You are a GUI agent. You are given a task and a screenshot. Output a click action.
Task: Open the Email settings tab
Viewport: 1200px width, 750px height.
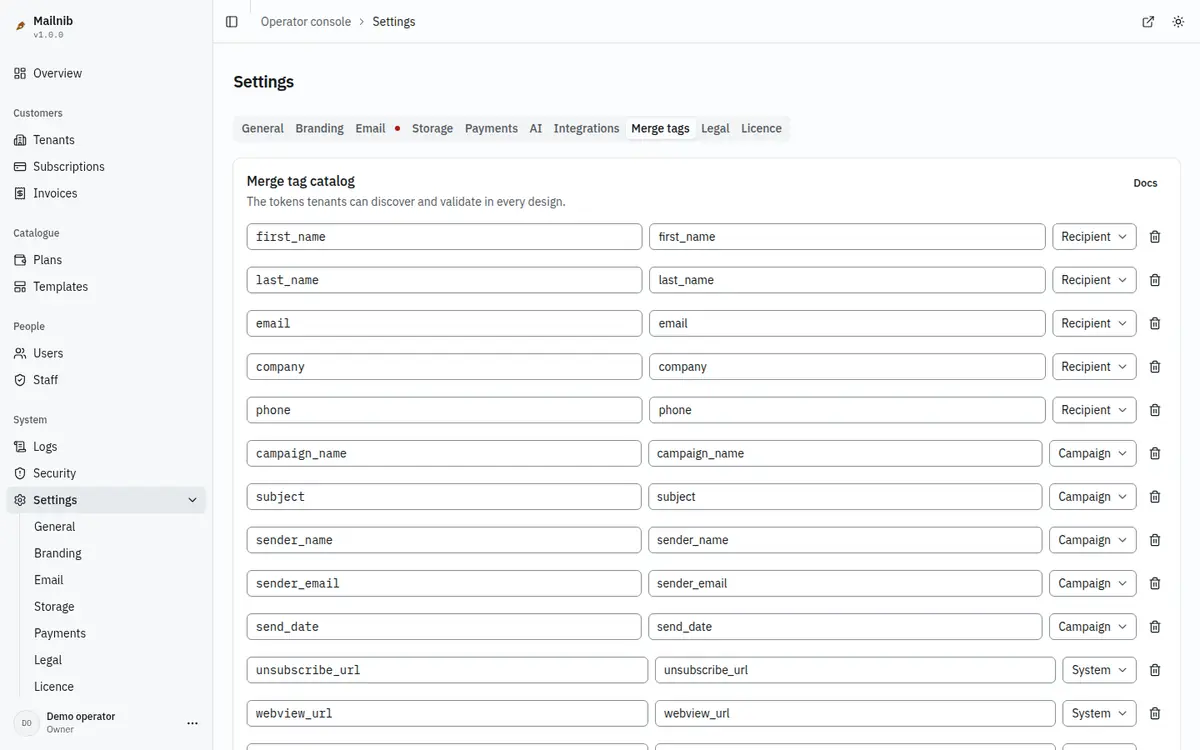[x=377, y=129]
